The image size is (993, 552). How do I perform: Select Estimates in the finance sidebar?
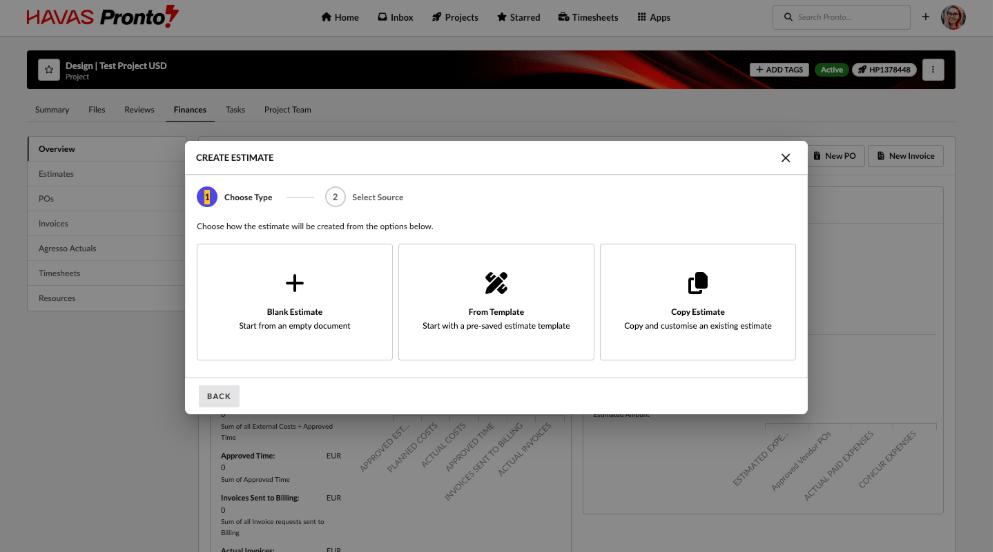[56, 174]
